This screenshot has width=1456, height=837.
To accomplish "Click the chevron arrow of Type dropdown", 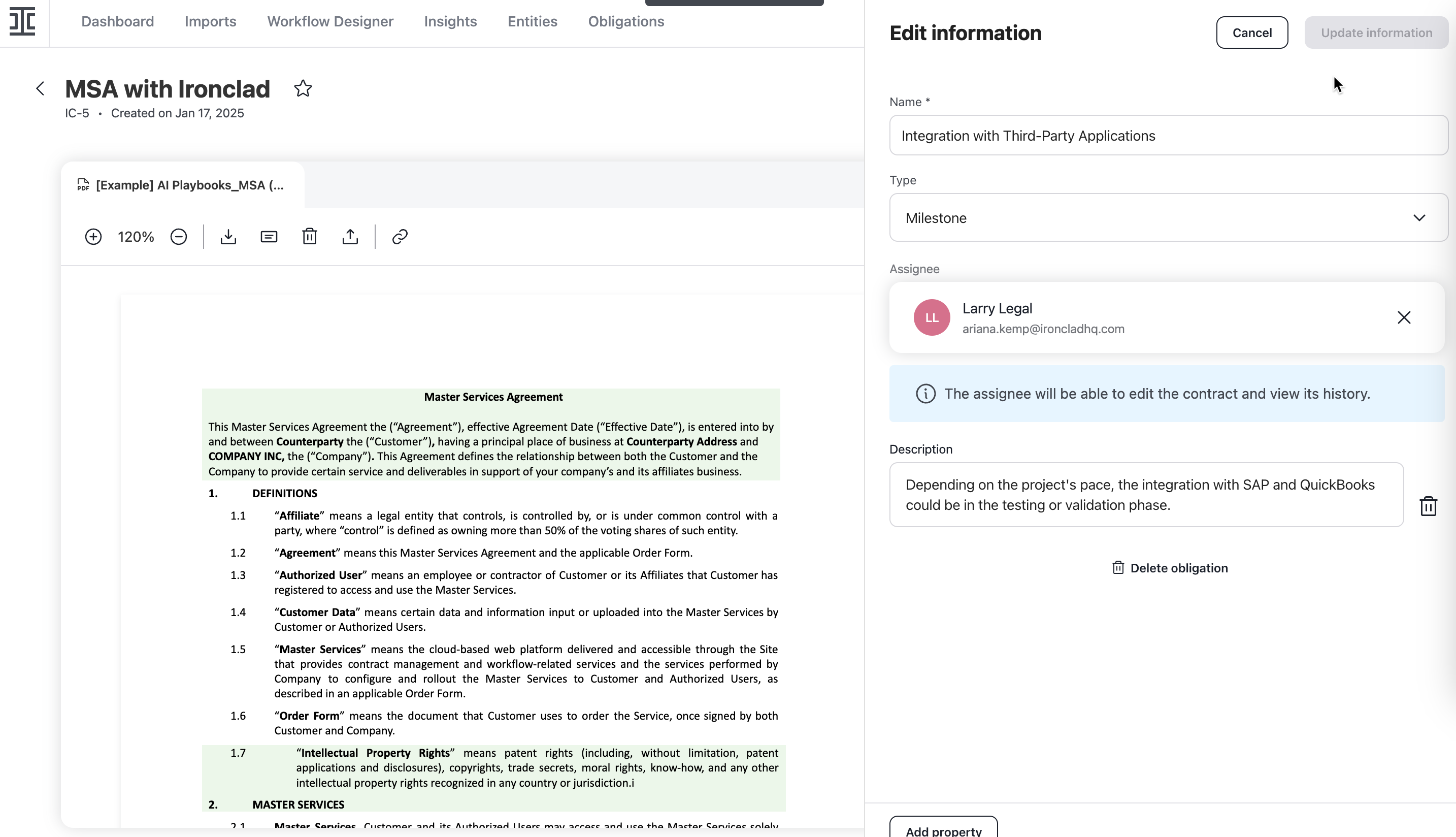I will [1419, 218].
